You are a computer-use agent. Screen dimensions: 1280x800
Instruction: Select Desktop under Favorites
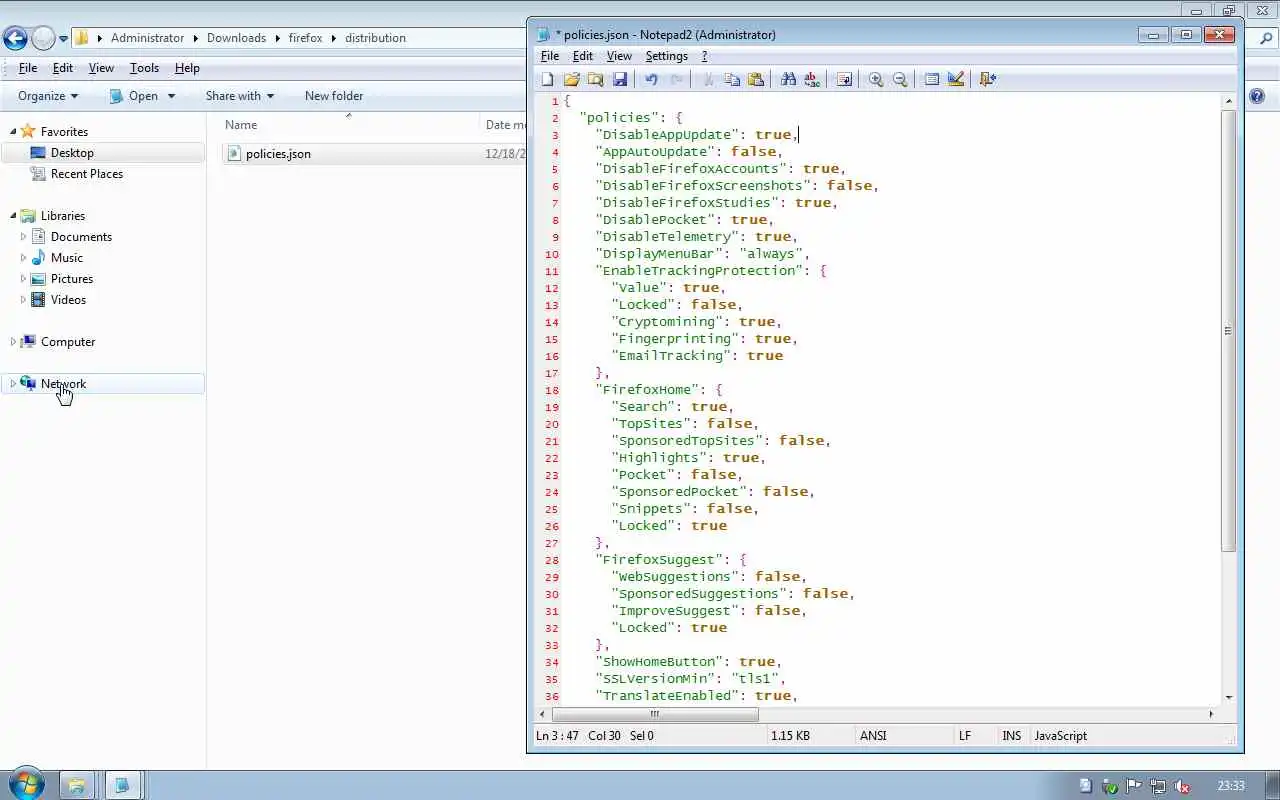coord(72,153)
